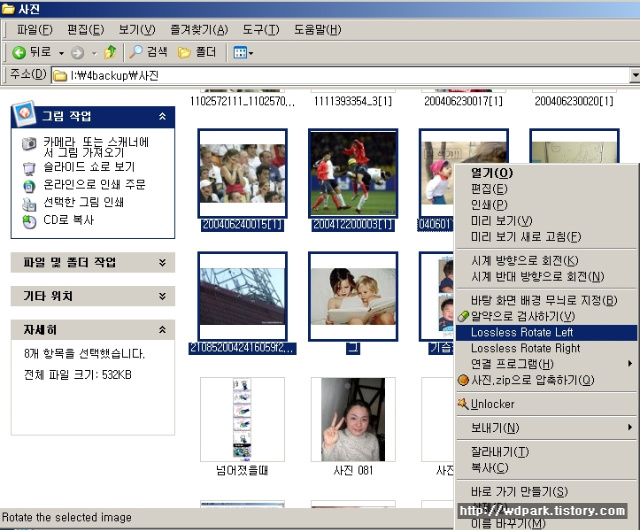This screenshot has height=530, width=640.
Task: Open the 파일(F) menu
Action: pyautogui.click(x=35, y=30)
